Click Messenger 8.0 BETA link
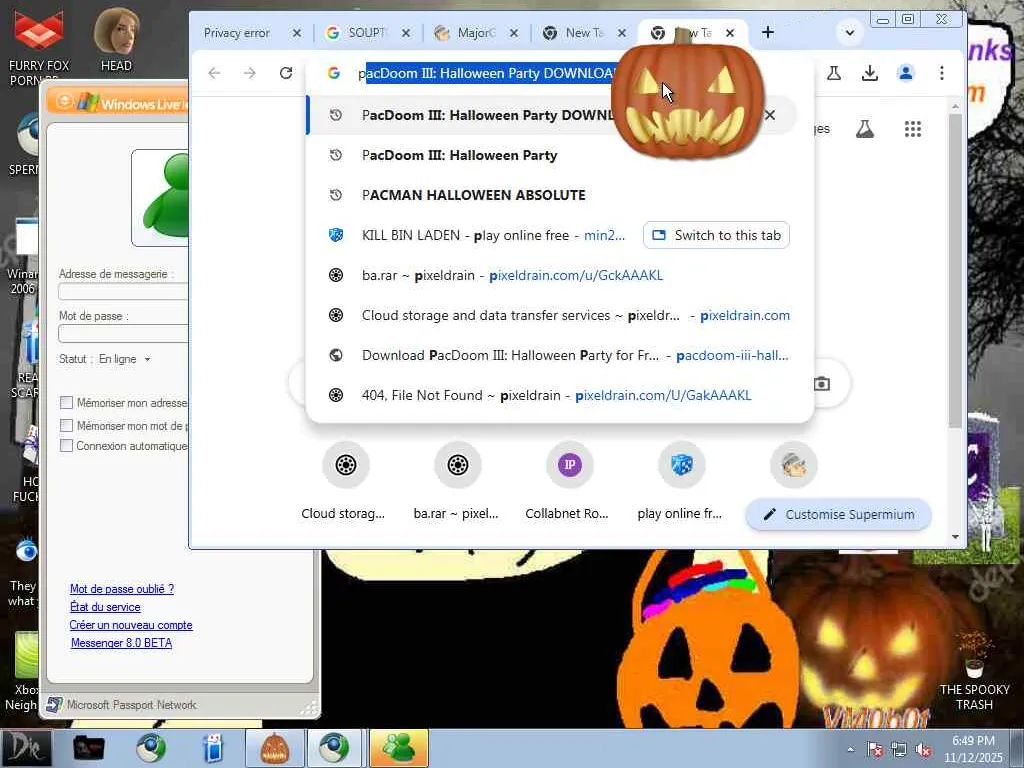1024x768 pixels. pyautogui.click(x=121, y=643)
